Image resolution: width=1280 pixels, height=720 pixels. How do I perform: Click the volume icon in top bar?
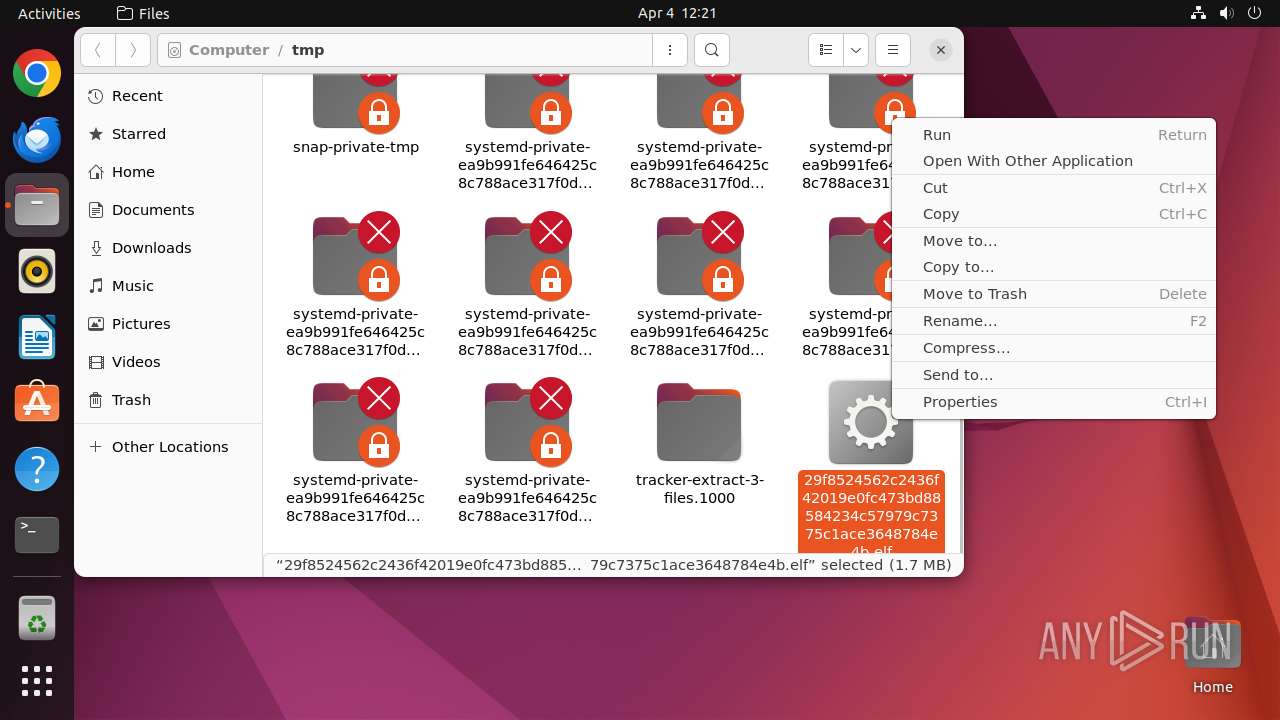point(1227,13)
